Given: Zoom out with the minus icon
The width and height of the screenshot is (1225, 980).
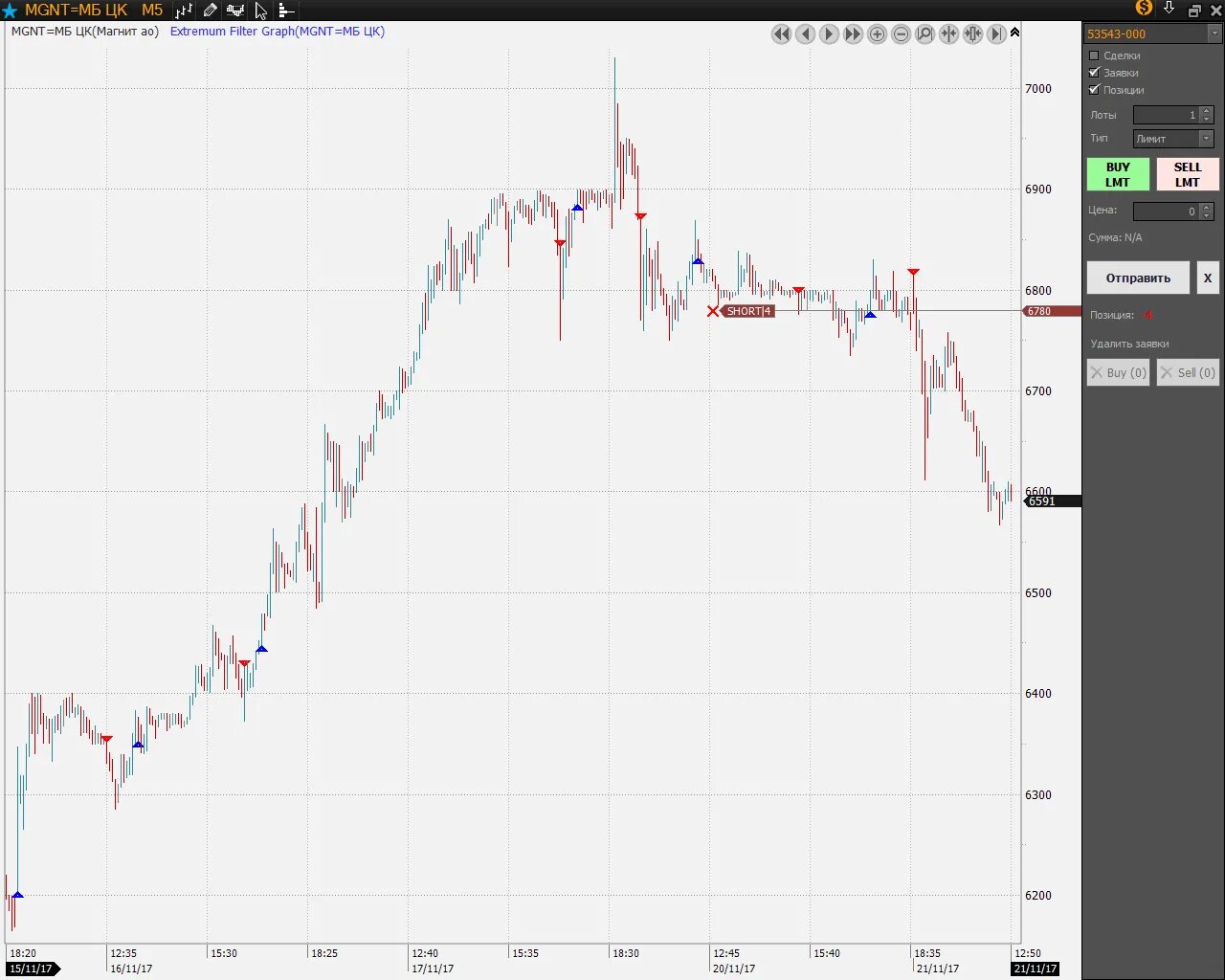Looking at the screenshot, I should point(901,34).
